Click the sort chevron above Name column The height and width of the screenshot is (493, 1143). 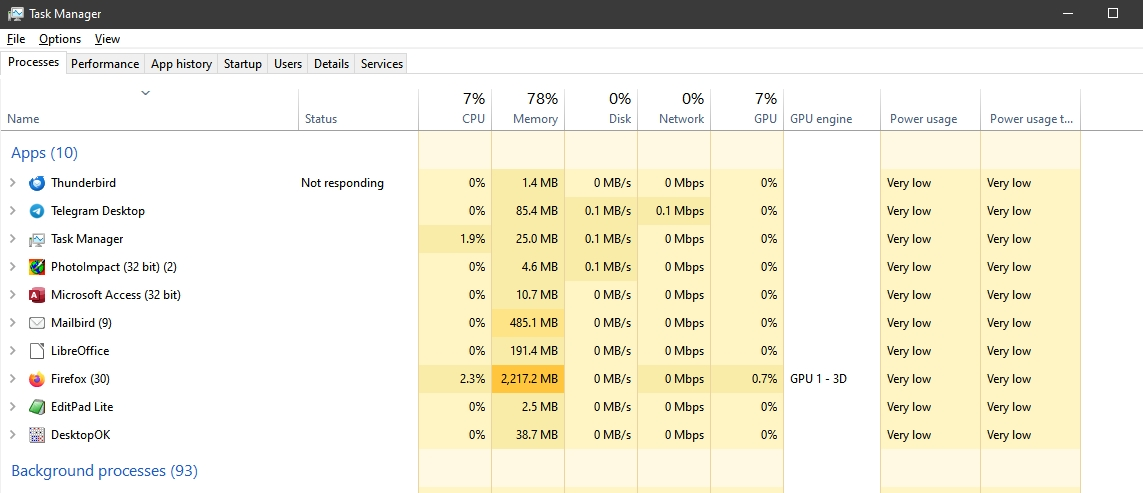pyautogui.click(x=145, y=93)
